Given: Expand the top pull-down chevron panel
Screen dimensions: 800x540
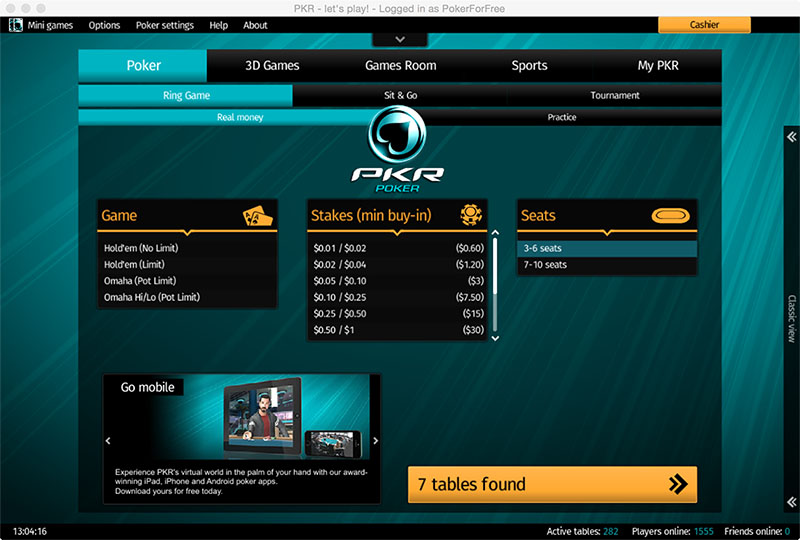Looking at the screenshot, I should click(x=399, y=39).
